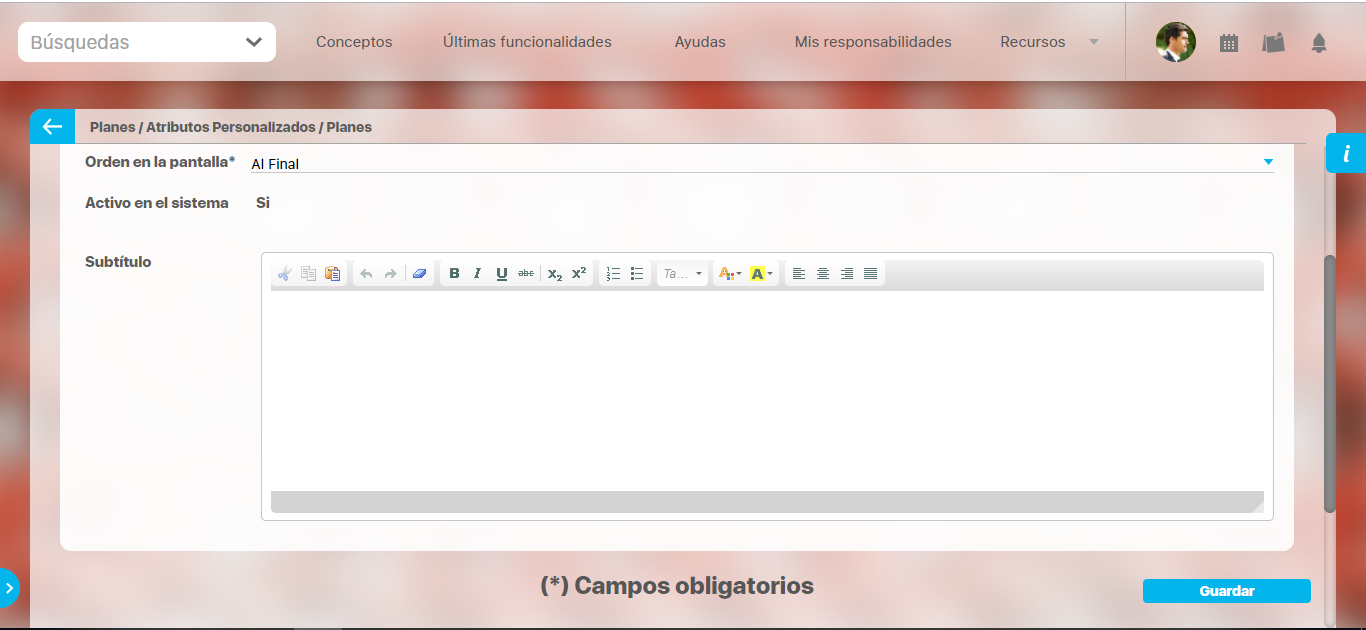Open Mis responsabilidades menu
This screenshot has height=630, width=1366.
tap(873, 42)
